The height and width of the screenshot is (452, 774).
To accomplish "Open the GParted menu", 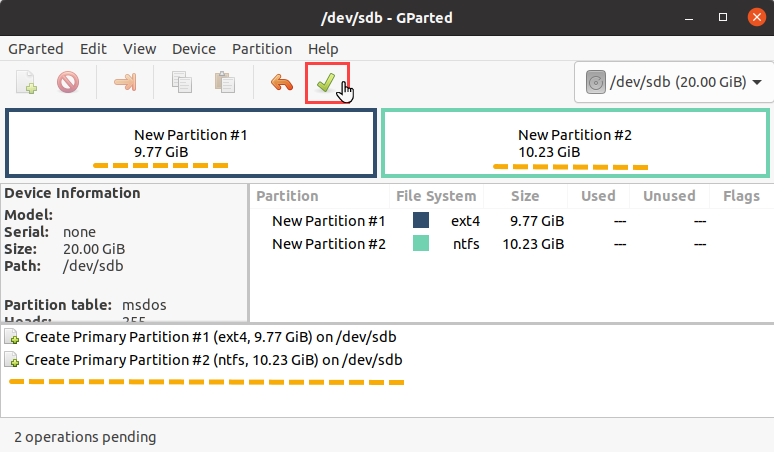I will (36, 49).
